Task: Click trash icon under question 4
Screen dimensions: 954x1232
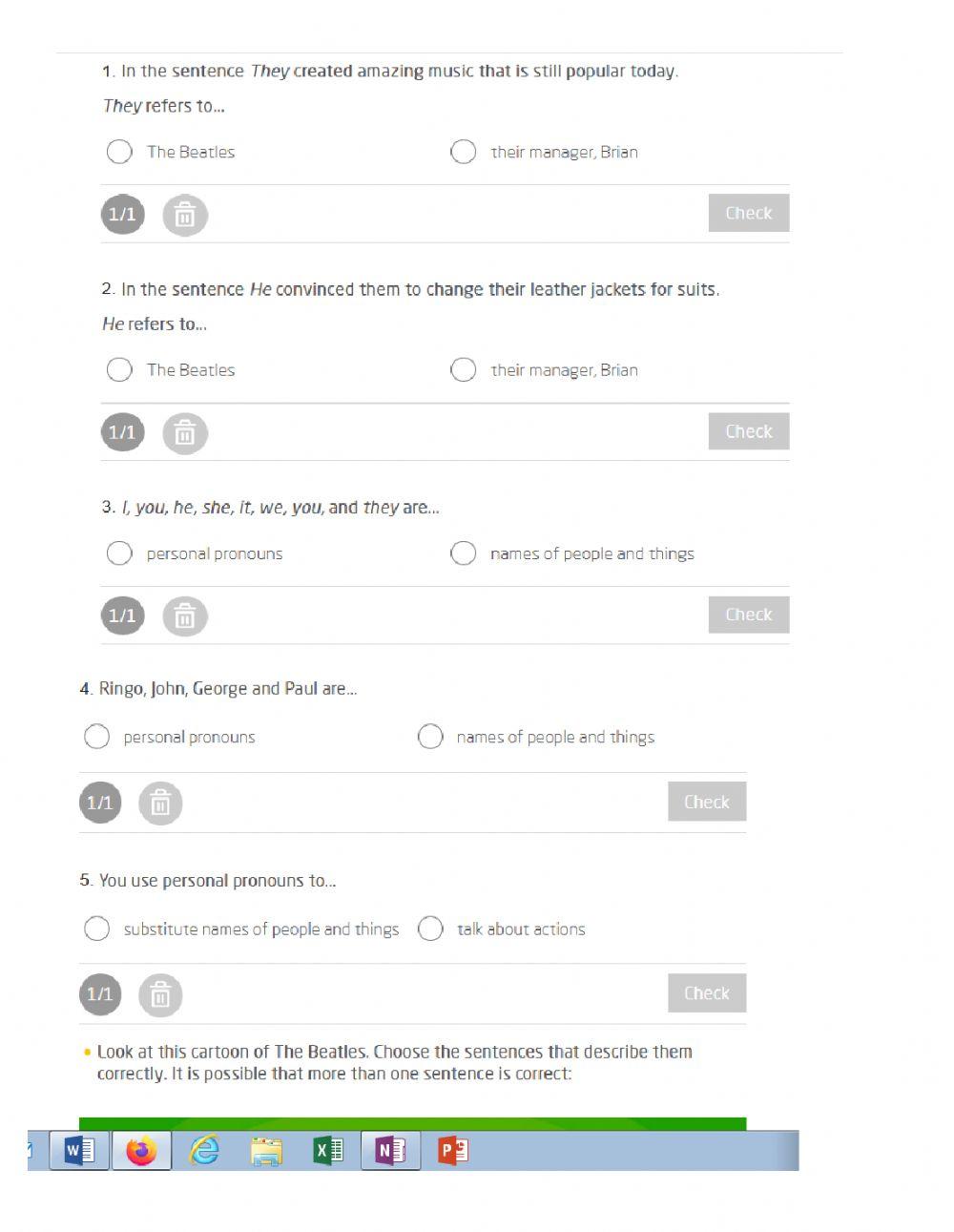Action: point(160,804)
